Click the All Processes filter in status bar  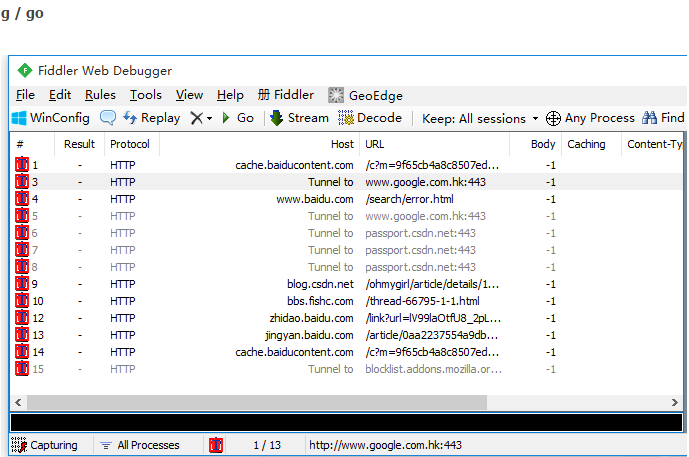140,445
